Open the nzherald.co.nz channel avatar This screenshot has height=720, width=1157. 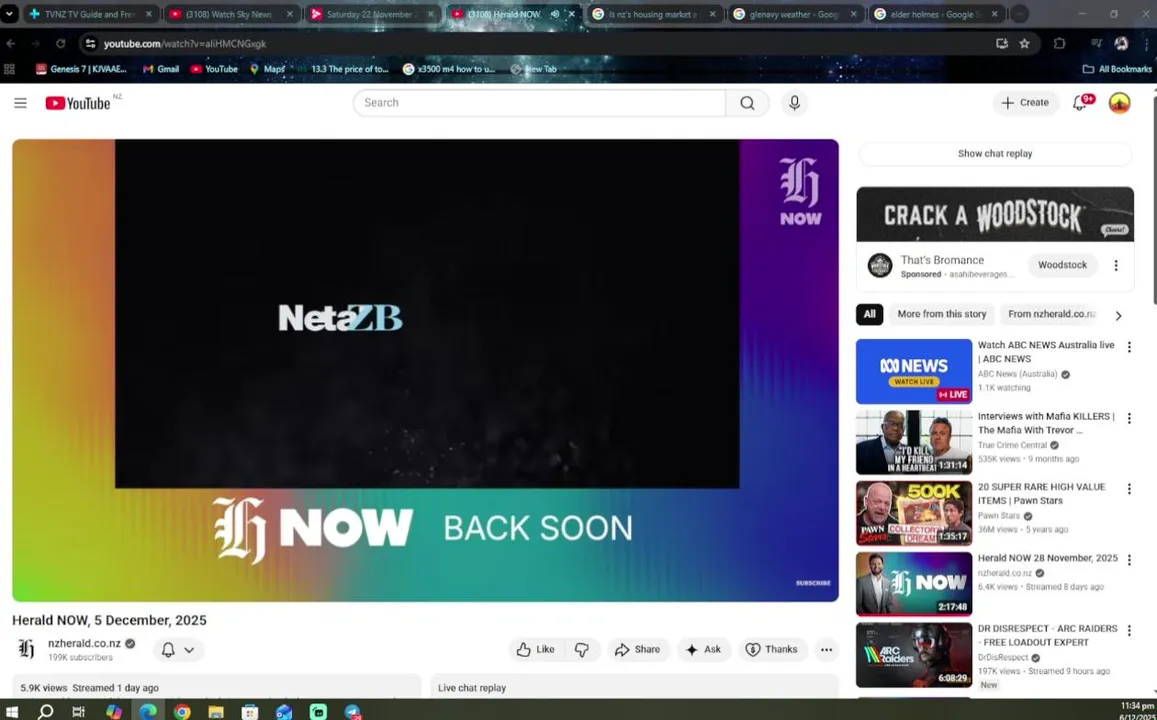tap(27, 649)
